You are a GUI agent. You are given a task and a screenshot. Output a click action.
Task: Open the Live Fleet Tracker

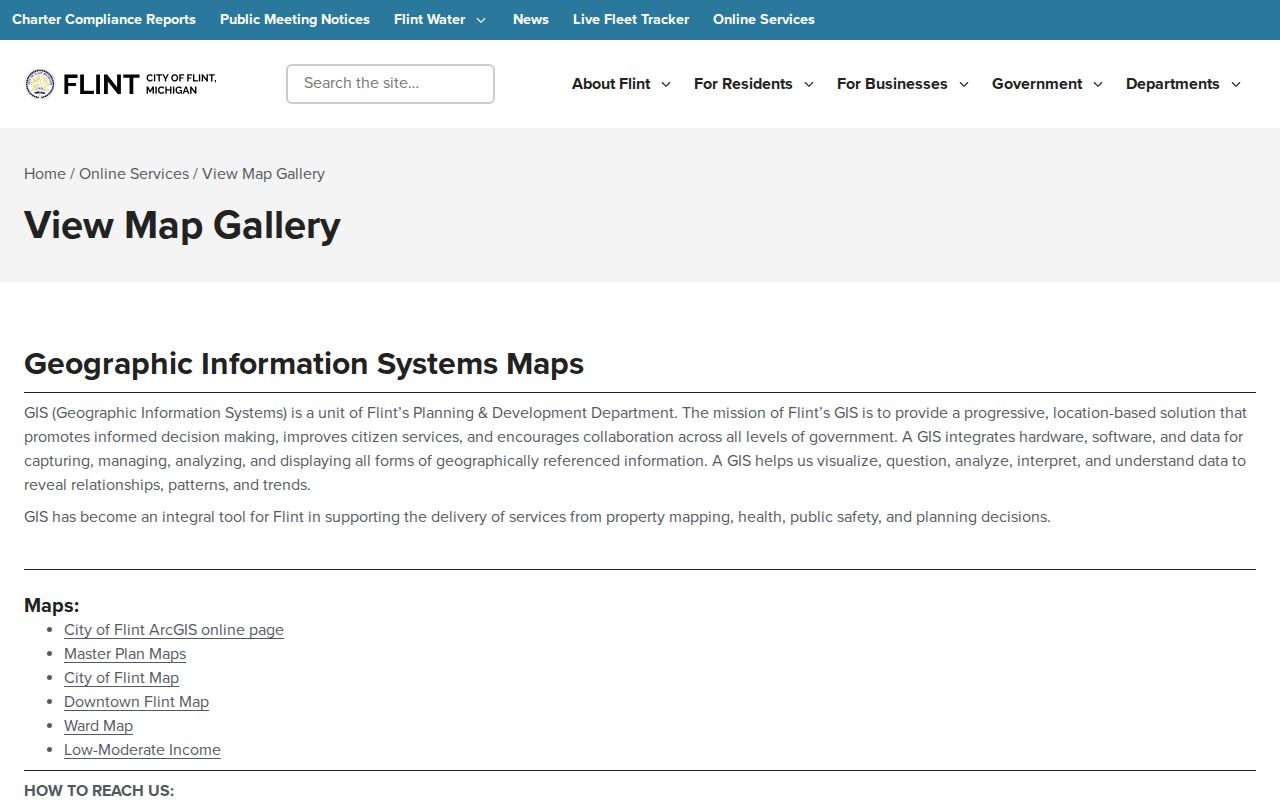tap(631, 19)
